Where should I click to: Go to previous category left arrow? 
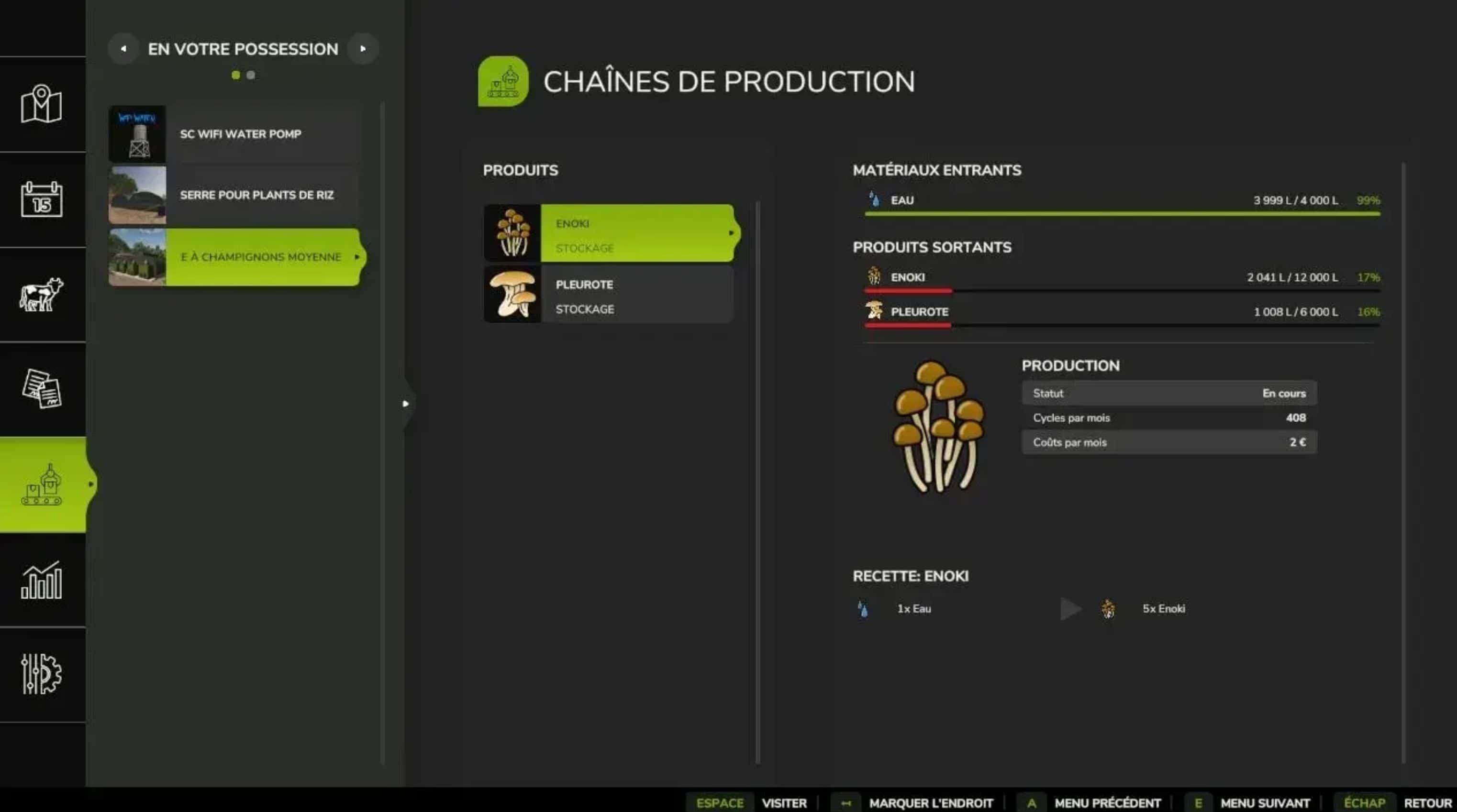[123, 49]
